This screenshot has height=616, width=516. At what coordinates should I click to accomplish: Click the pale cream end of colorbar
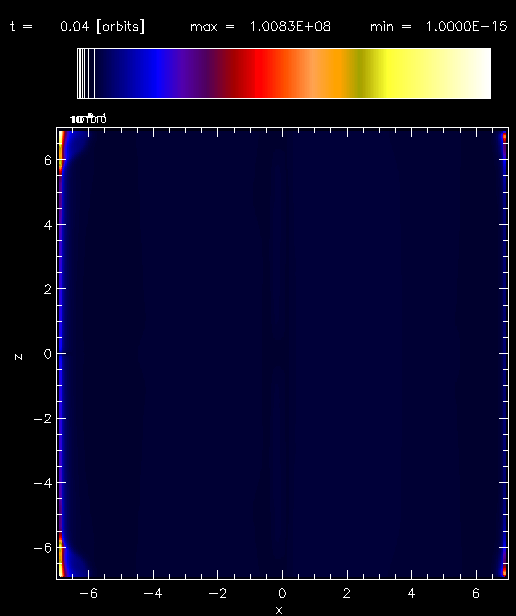472,73
